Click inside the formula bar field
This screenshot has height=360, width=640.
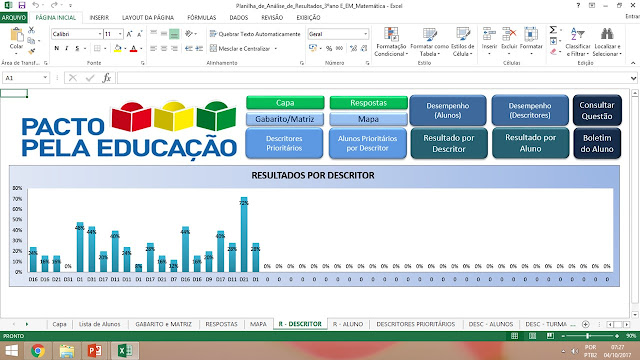tap(374, 78)
